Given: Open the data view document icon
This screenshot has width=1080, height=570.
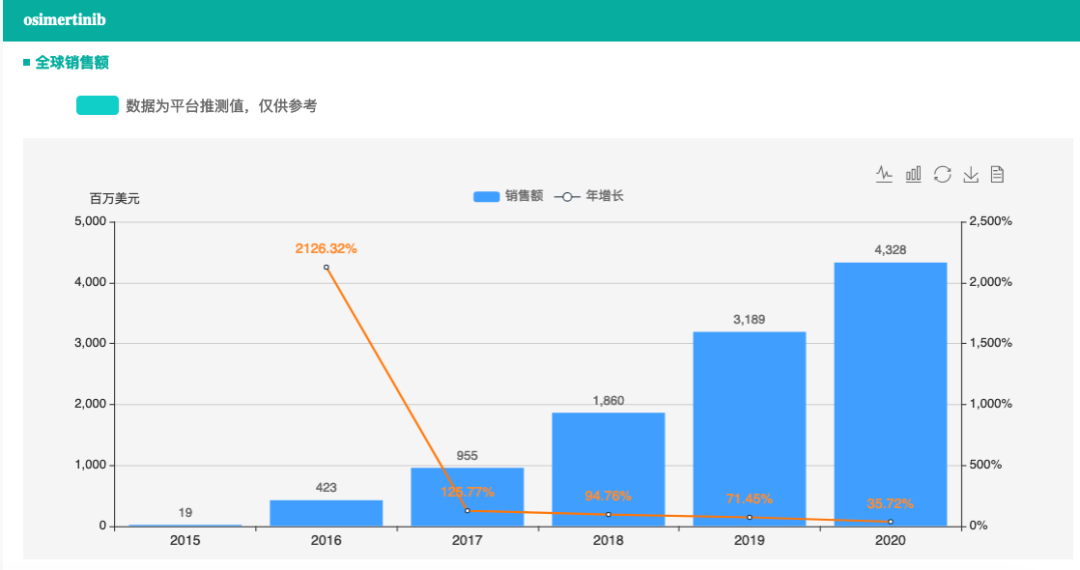Looking at the screenshot, I should [997, 174].
